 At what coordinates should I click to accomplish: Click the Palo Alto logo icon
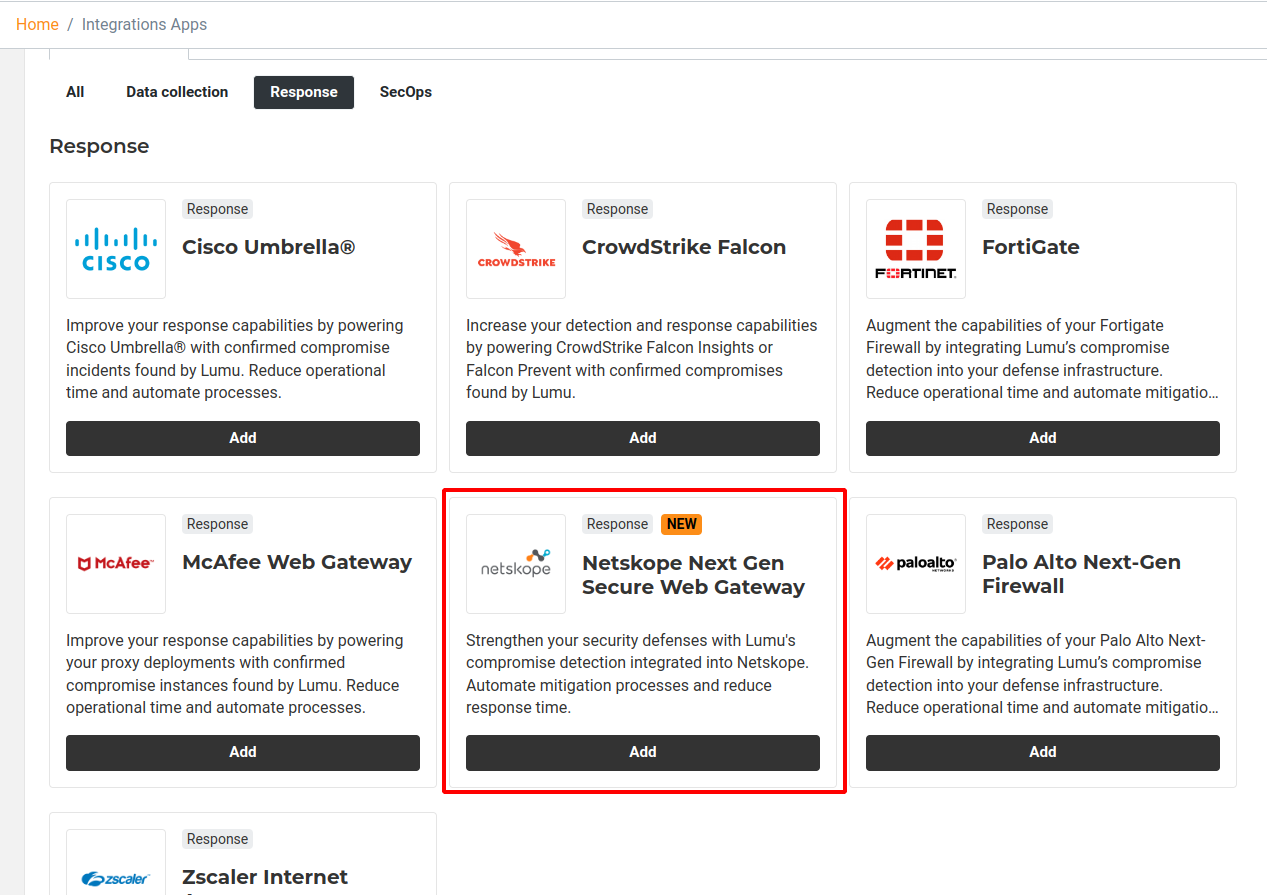coord(916,564)
